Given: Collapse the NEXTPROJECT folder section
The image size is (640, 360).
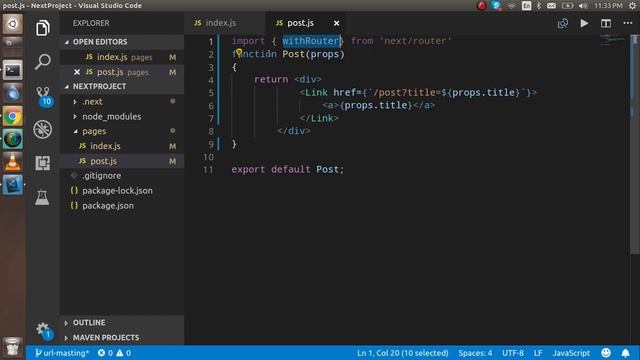Looking at the screenshot, I should click(122, 86).
